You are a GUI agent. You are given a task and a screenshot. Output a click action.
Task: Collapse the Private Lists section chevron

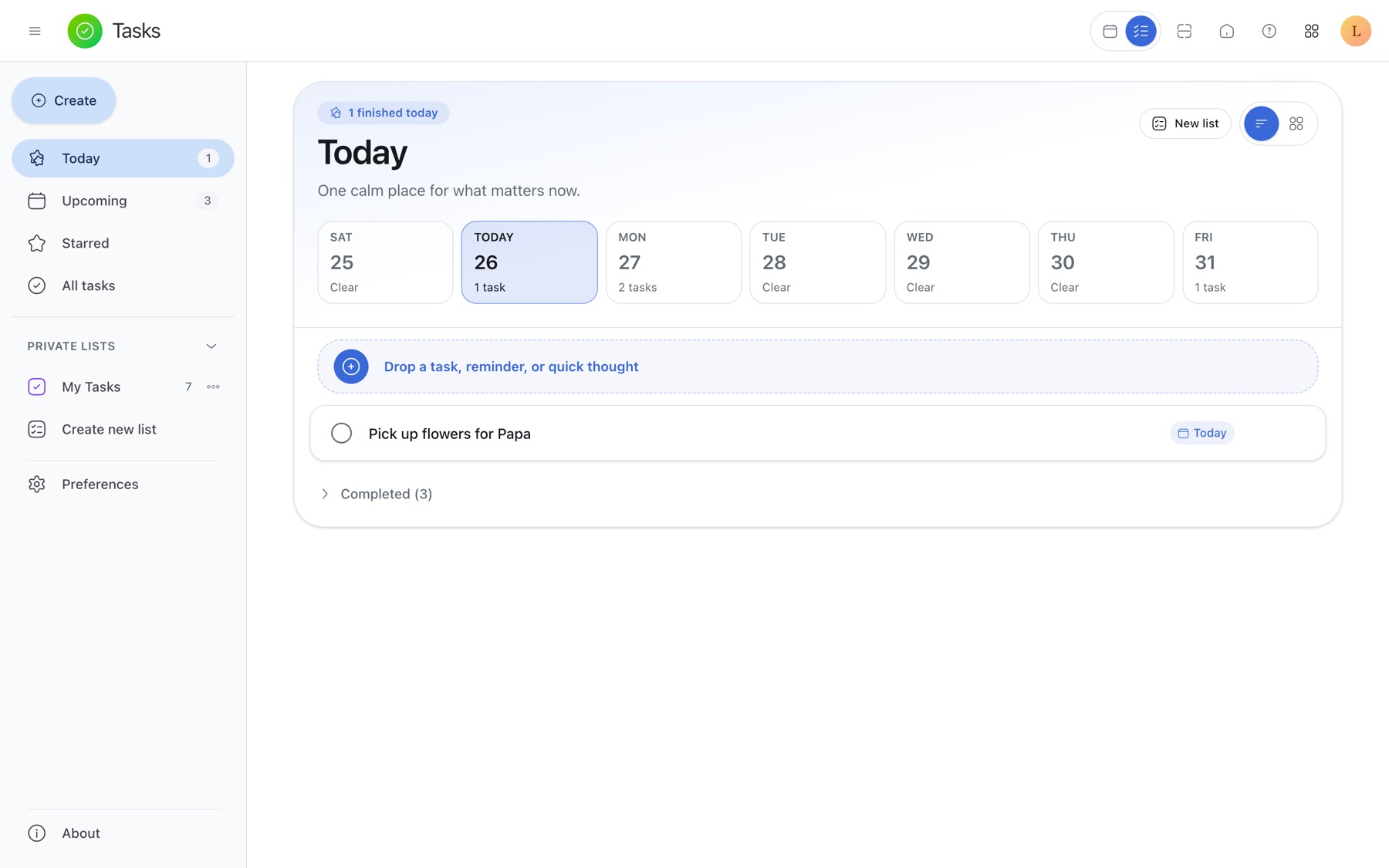pos(211,346)
